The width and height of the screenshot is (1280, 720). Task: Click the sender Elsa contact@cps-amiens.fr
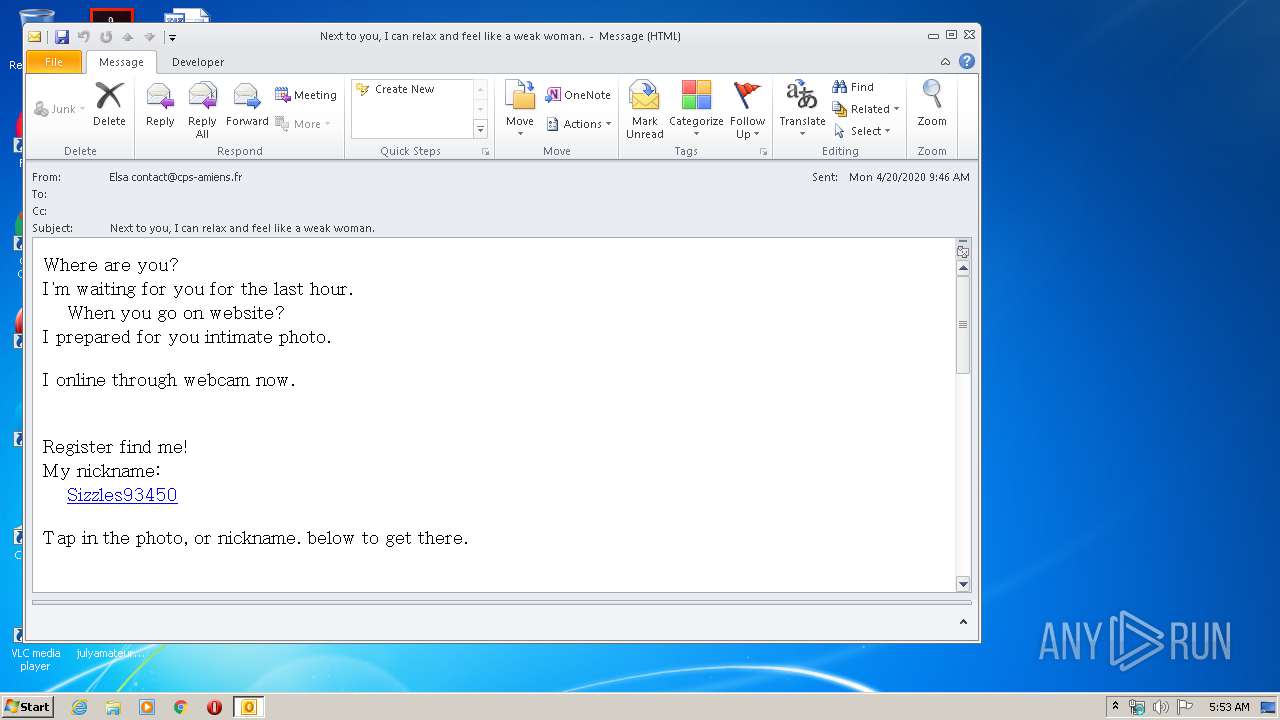(x=175, y=177)
